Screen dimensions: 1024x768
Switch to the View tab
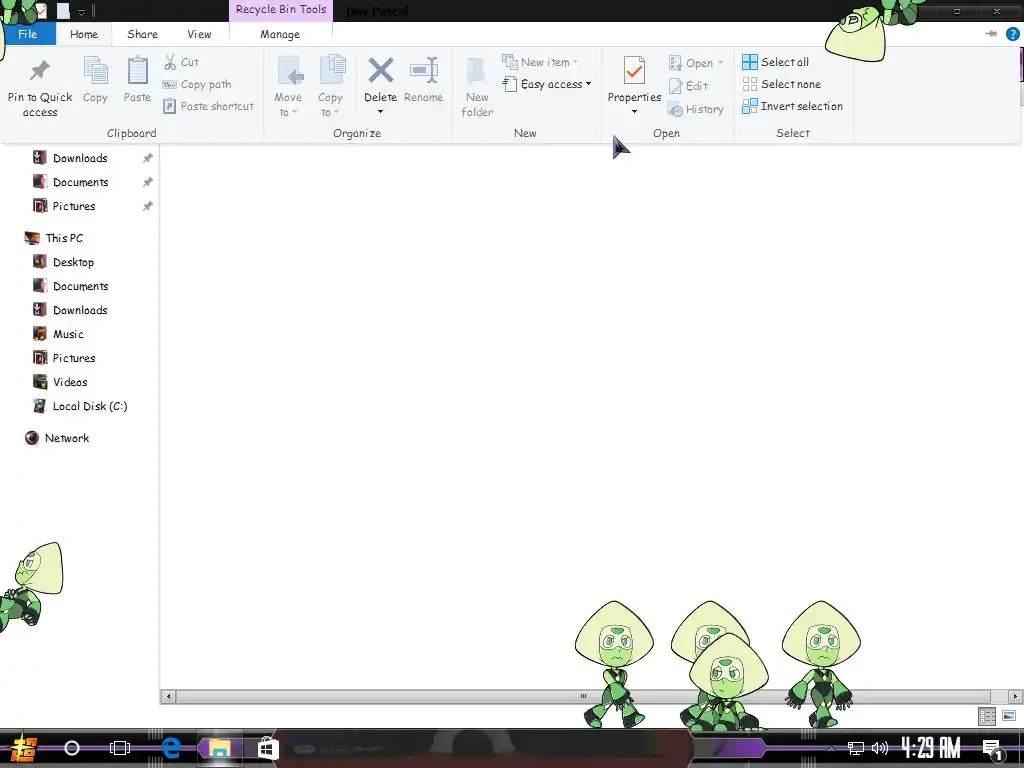[199, 34]
